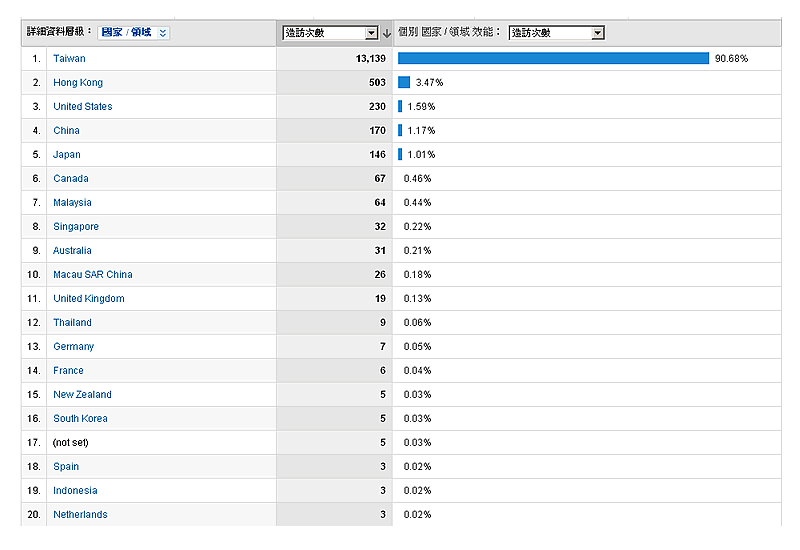
Task: Select the New Zealand link
Action: tap(82, 395)
